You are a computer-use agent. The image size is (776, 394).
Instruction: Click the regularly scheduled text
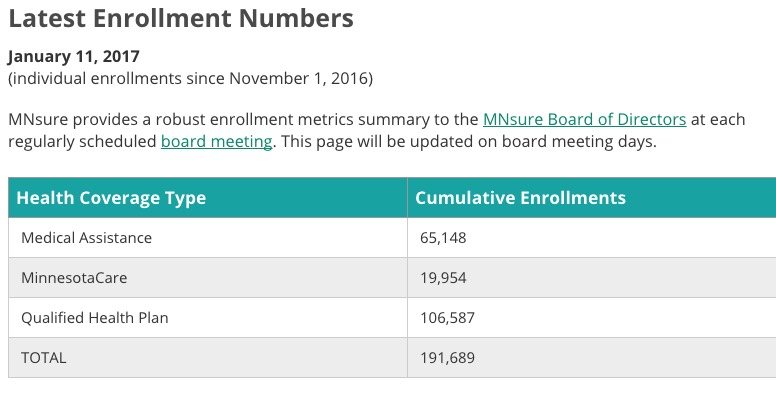pyautogui.click(x=82, y=142)
